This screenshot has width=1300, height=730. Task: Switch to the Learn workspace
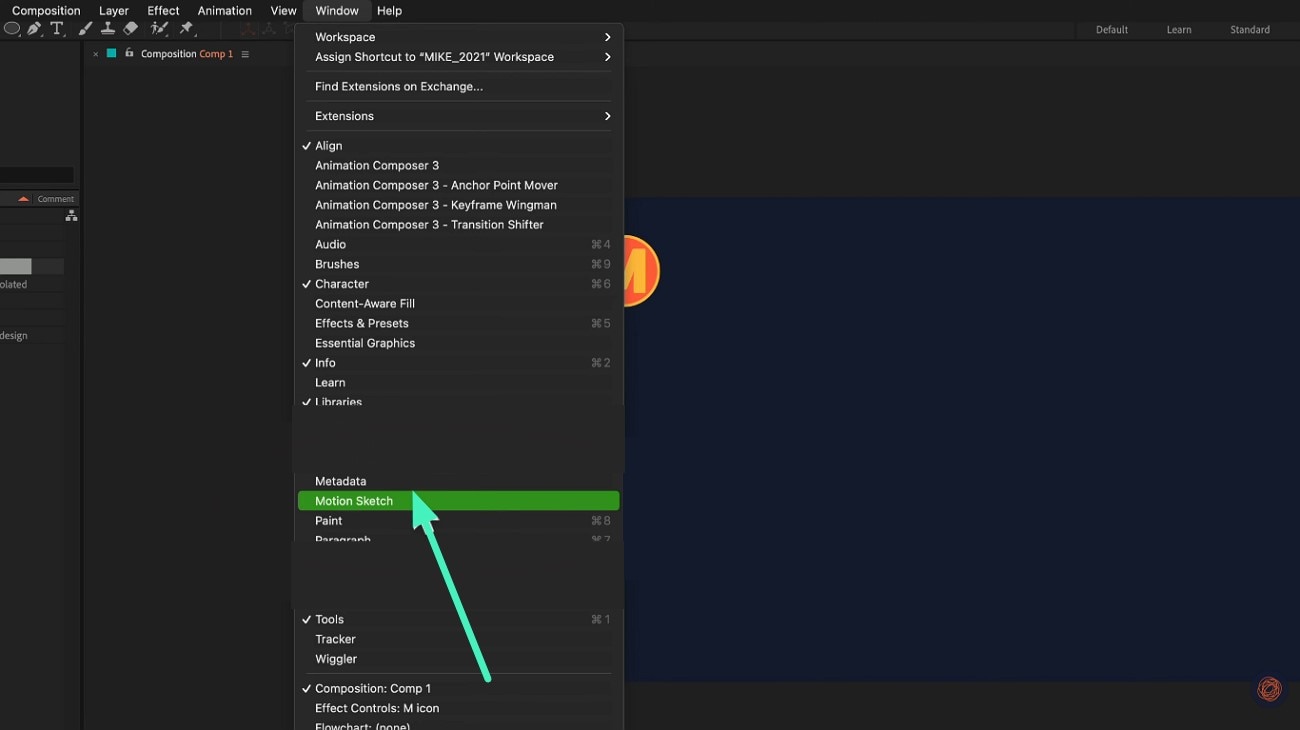(x=1178, y=29)
